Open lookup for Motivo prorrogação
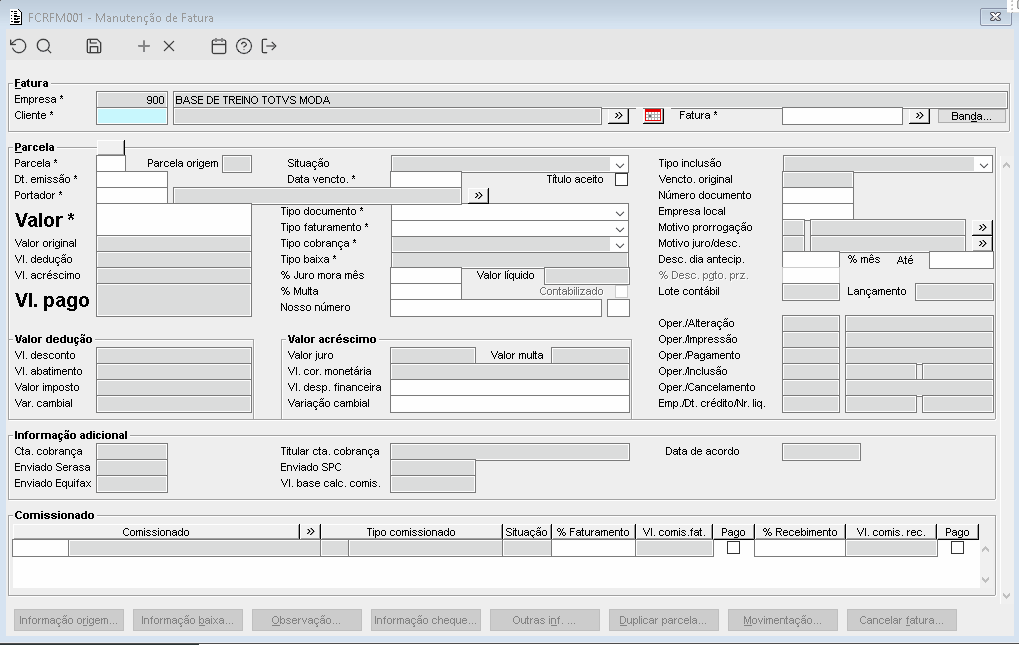The height and width of the screenshot is (645, 1019). tap(982, 228)
